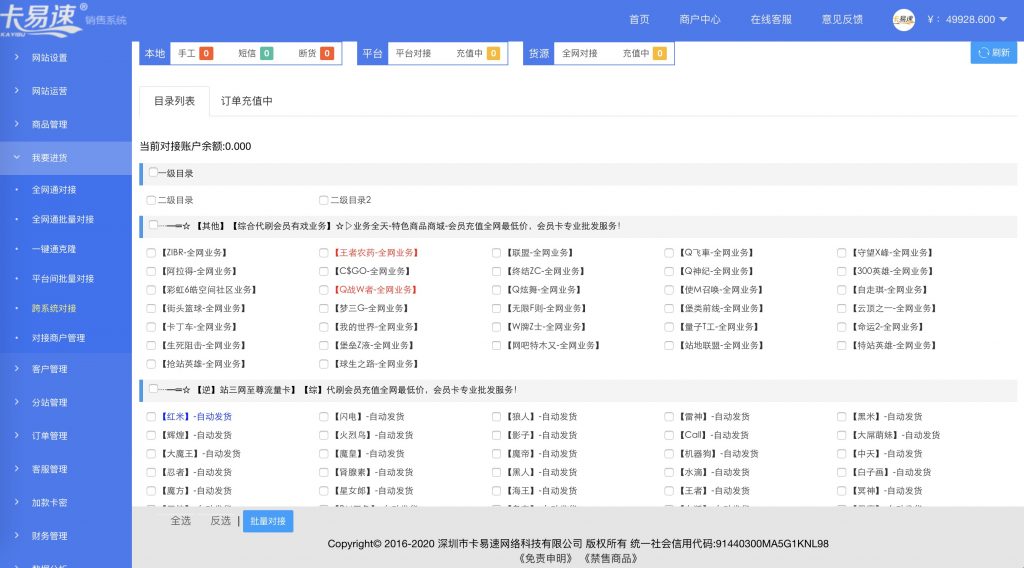Check the 【其他】综合代刷 category checkbox

(153, 225)
